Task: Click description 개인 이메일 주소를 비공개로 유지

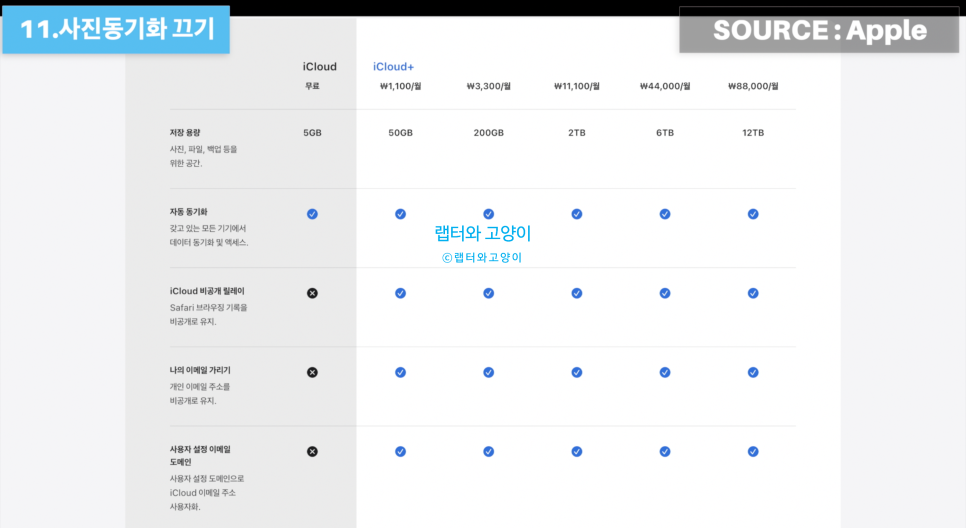Action: [200, 394]
